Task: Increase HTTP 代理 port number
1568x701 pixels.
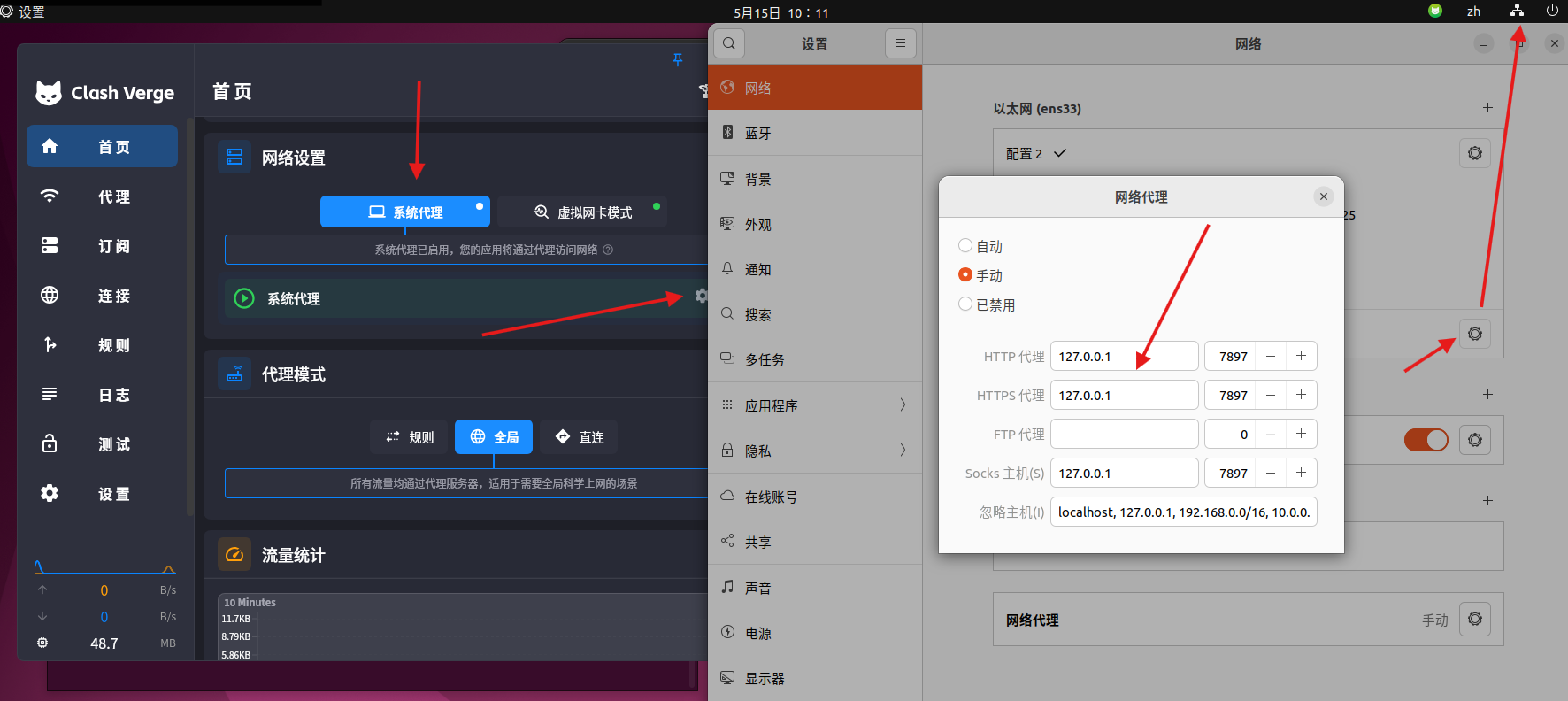Action: [1301, 356]
